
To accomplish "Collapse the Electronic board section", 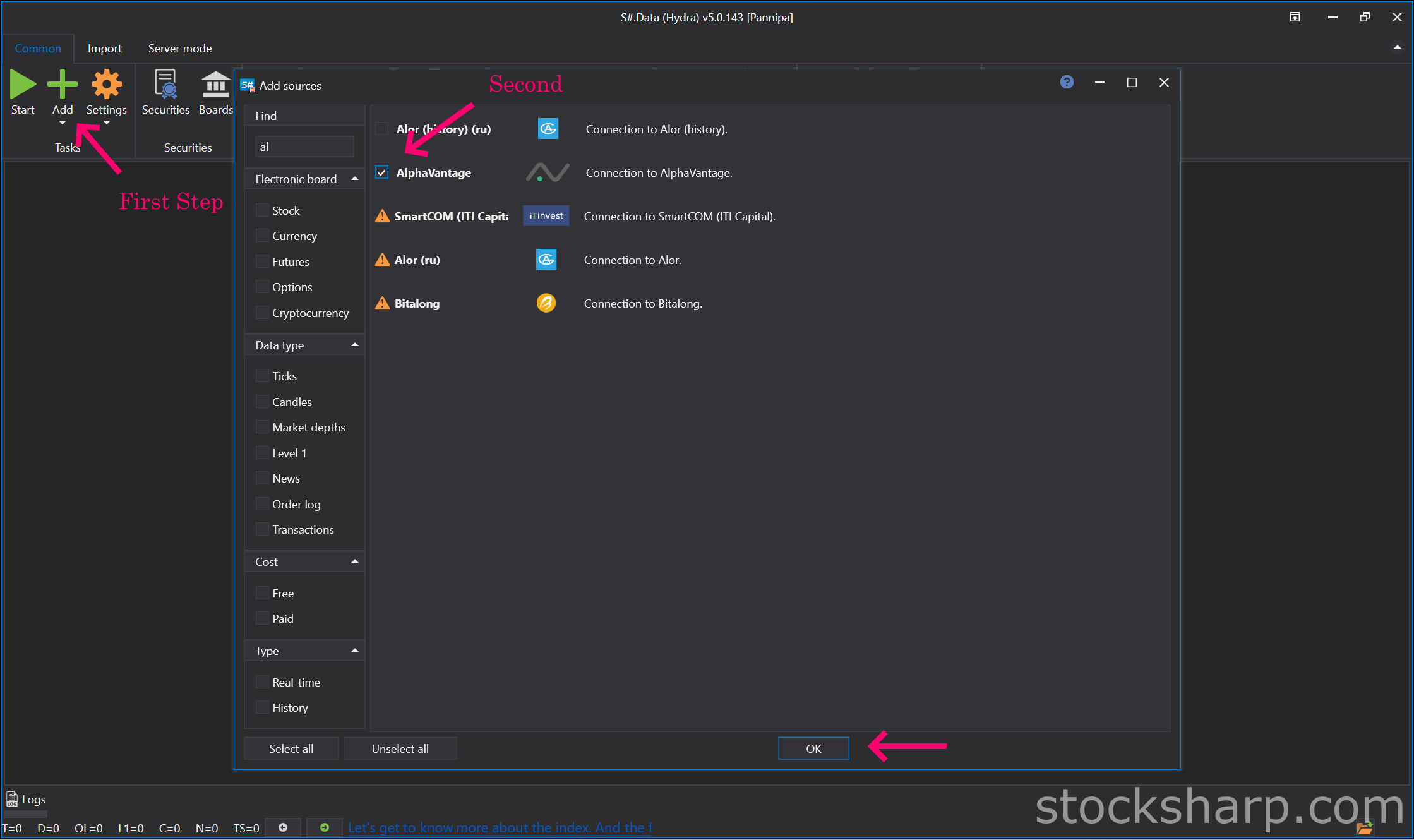I will tap(354, 179).
